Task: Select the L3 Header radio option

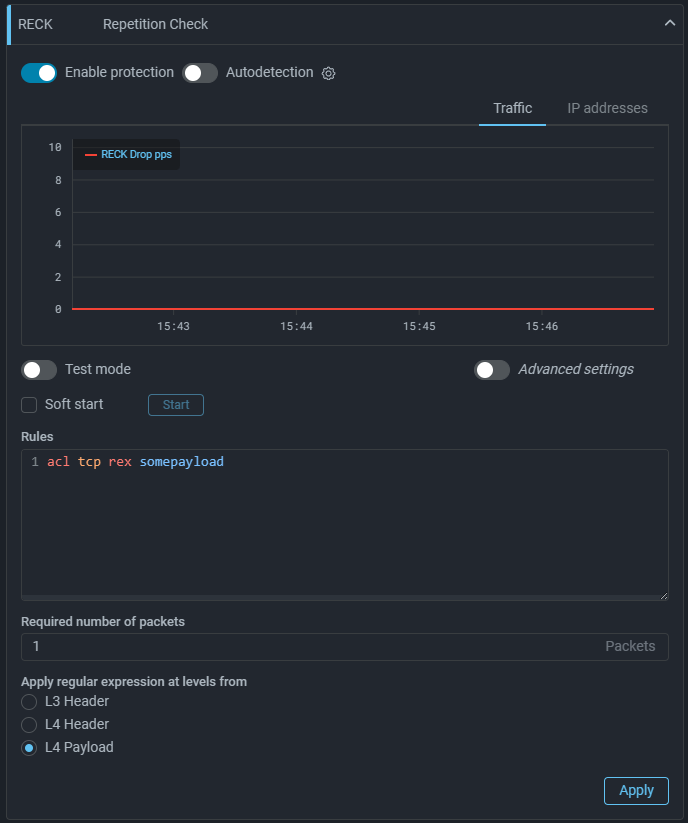Action: (30, 702)
